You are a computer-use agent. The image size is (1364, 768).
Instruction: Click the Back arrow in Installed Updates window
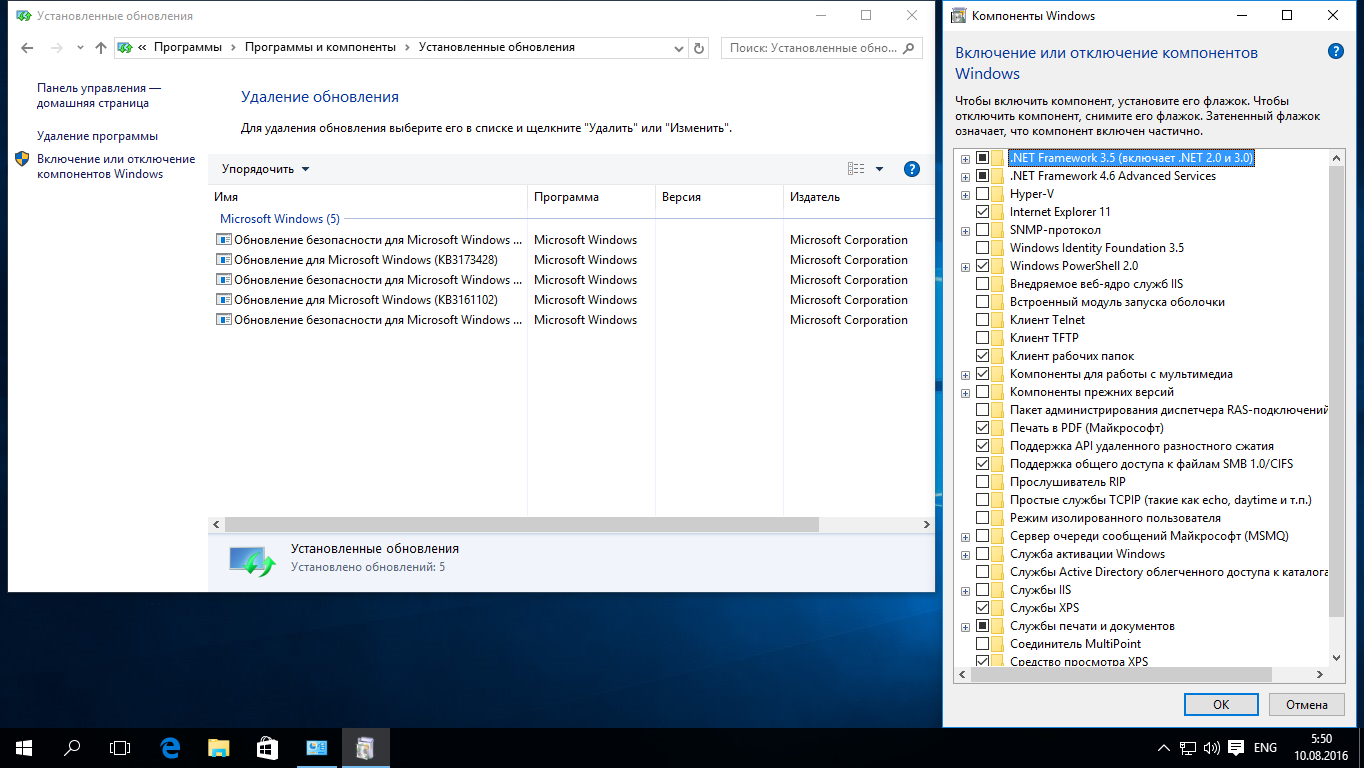tap(27, 48)
